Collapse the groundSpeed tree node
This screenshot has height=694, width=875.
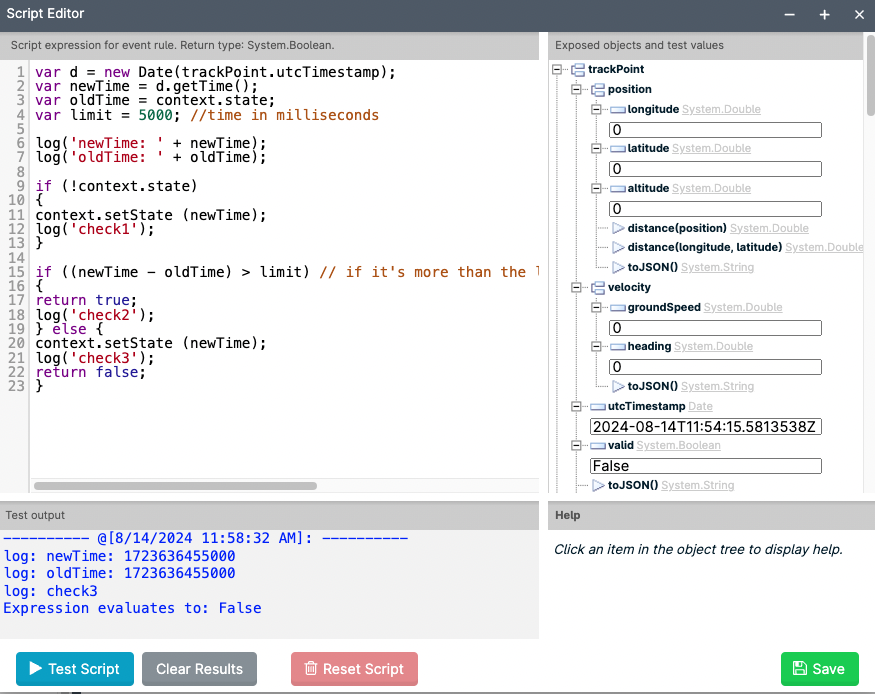pyautogui.click(x=596, y=307)
